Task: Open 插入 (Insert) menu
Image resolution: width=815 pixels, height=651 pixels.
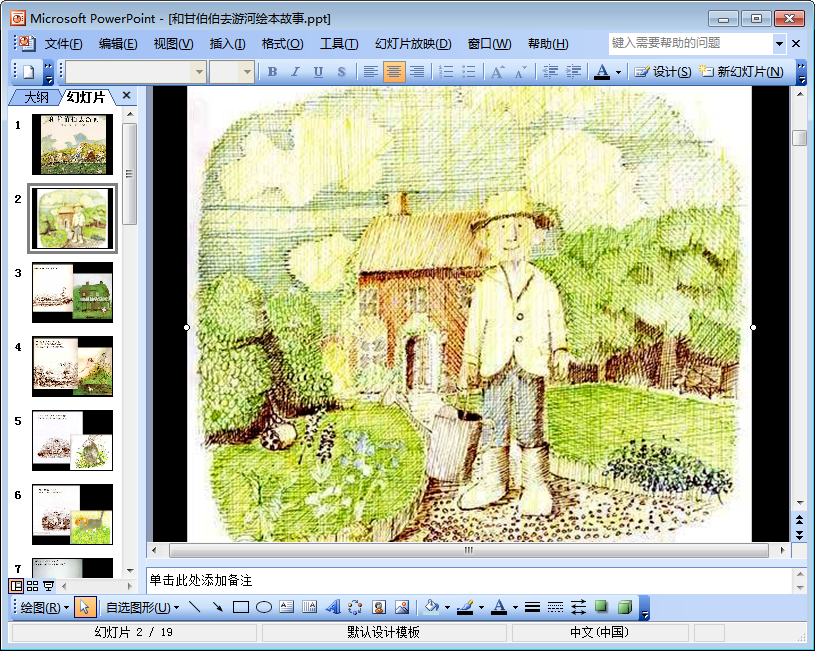Action: point(227,44)
